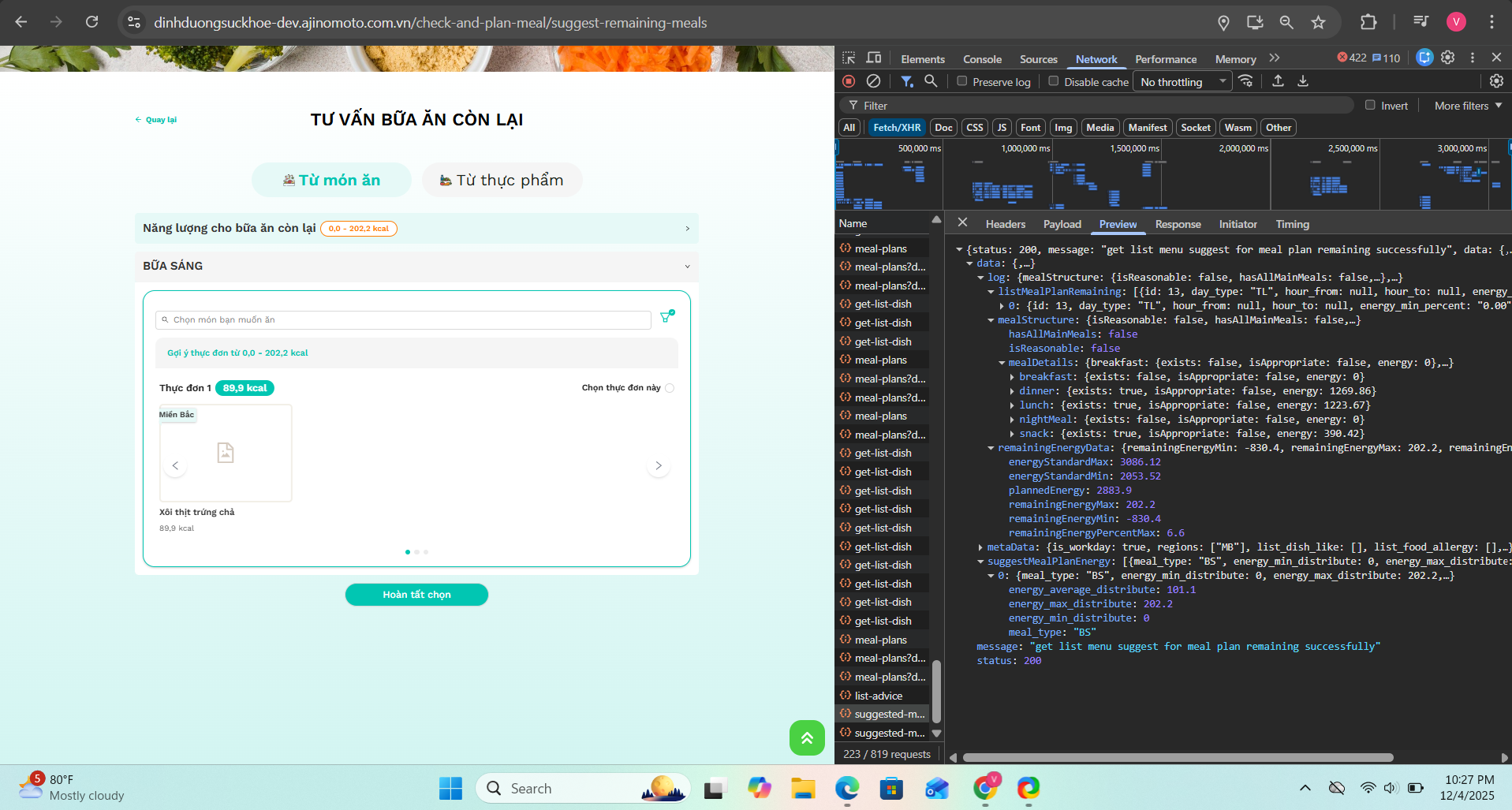The image size is (1512, 810).
Task: Show next menu with right carousel arrow
Action: 659,465
